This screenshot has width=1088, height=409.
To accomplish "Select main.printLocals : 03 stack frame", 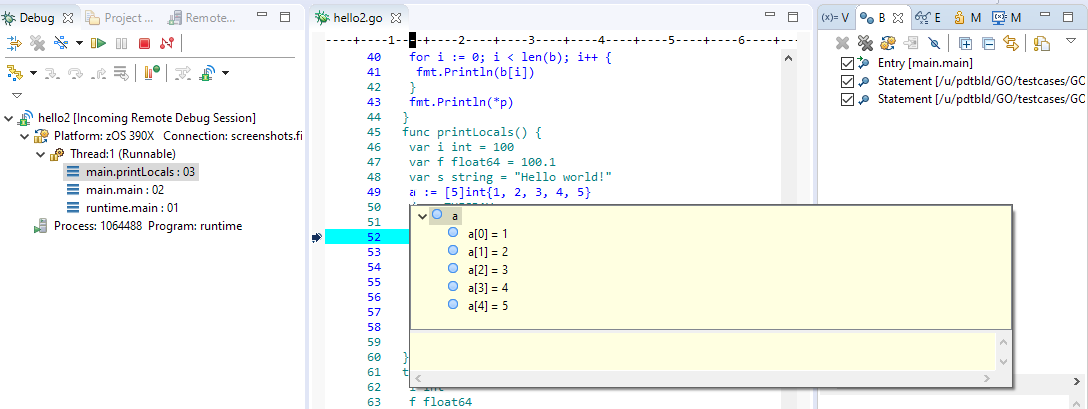I will 132,172.
